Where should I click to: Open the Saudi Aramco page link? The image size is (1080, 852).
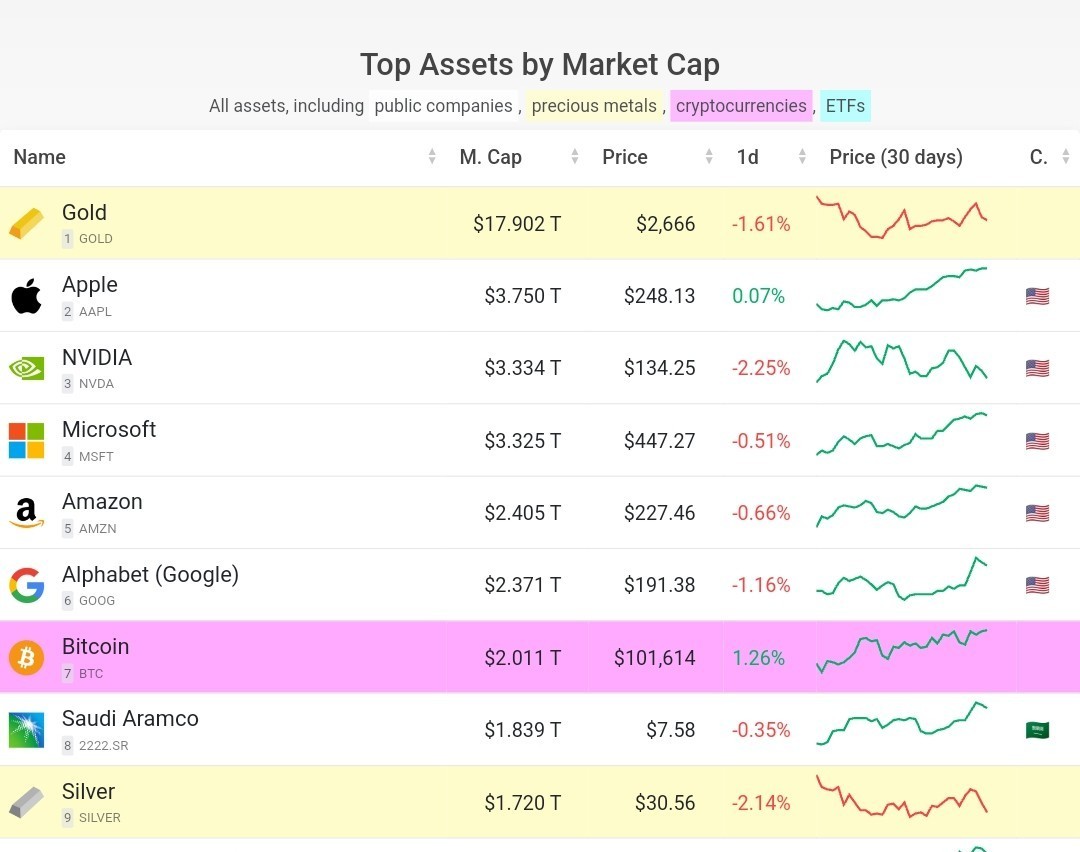coord(130,718)
